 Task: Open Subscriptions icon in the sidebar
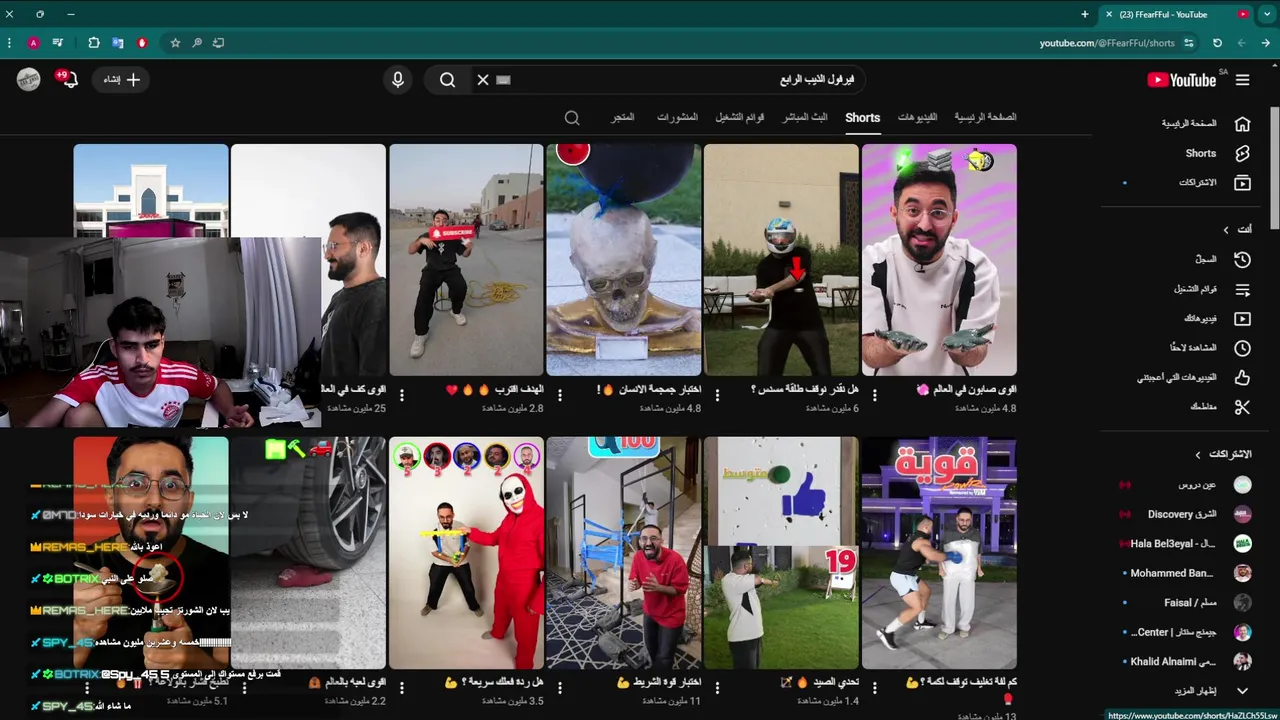1242,183
